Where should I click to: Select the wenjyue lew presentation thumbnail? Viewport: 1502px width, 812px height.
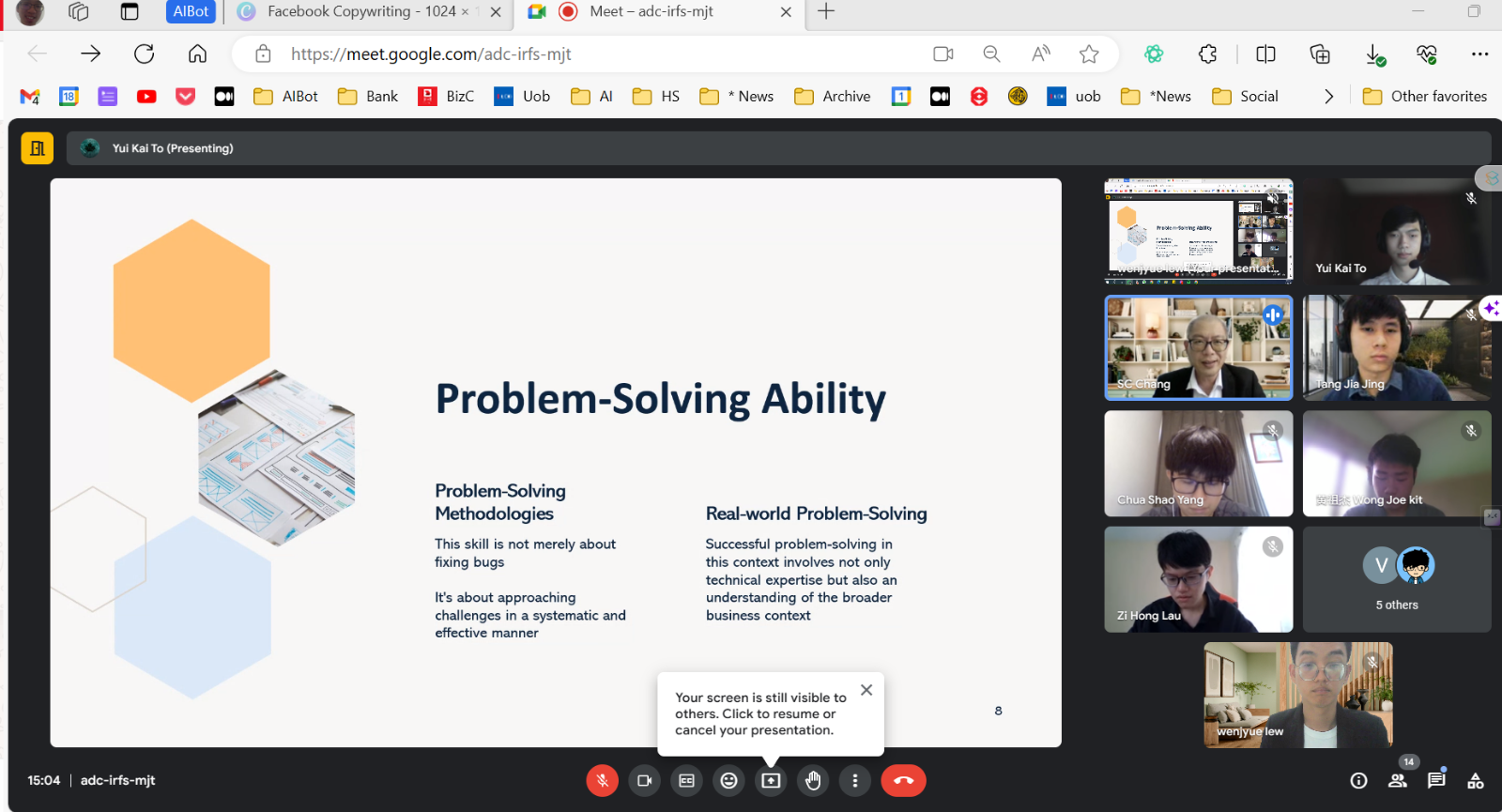(x=1199, y=231)
